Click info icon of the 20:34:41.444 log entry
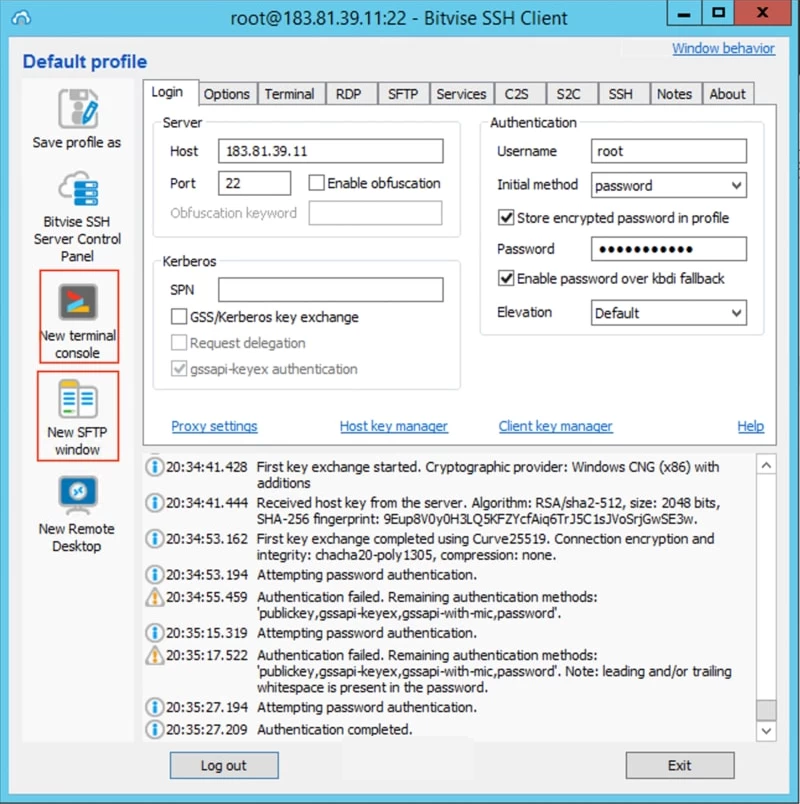 pyautogui.click(x=154, y=503)
